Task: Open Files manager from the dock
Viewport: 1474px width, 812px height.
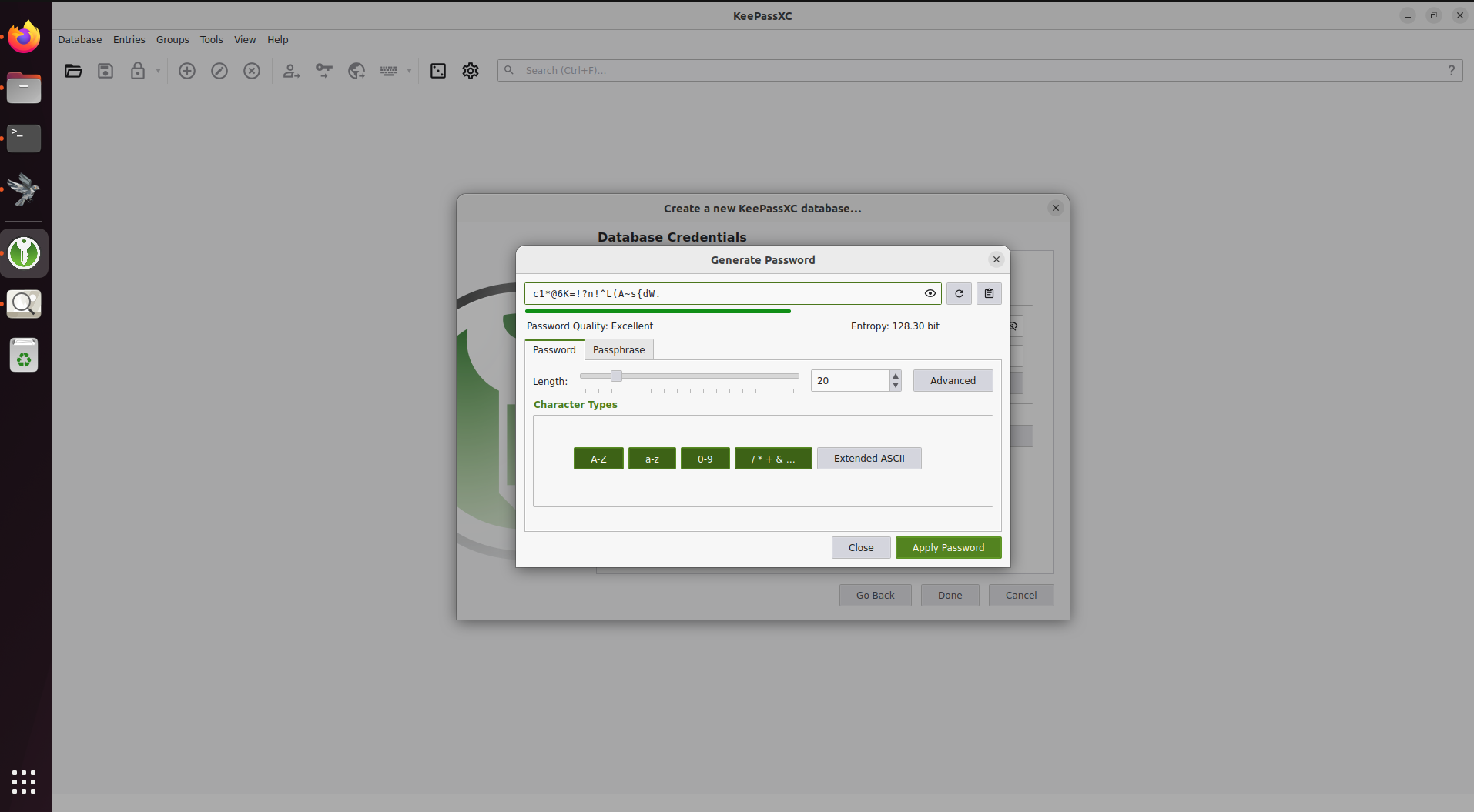Action: [x=24, y=88]
